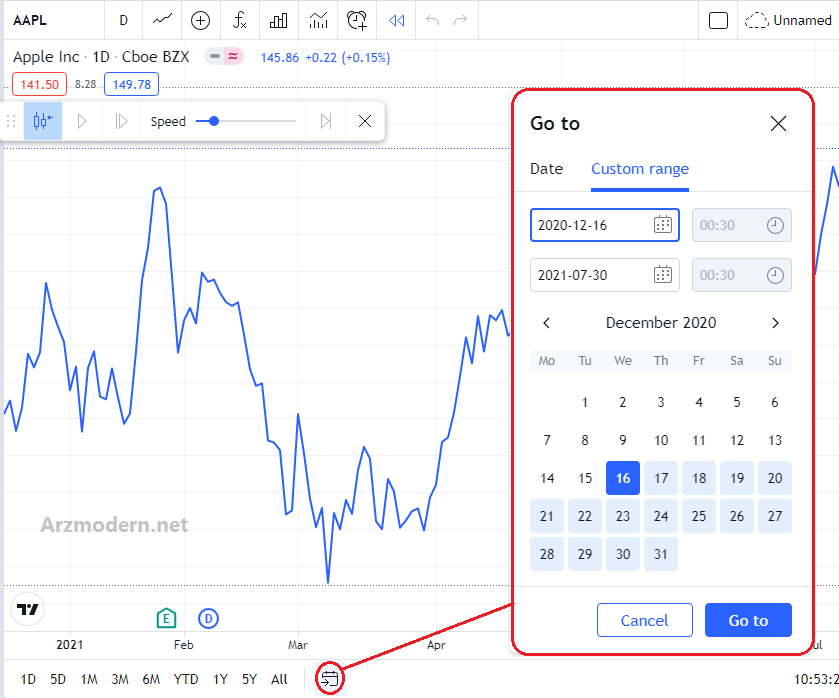
Task: Go to the previous month
Action: [x=546, y=323]
